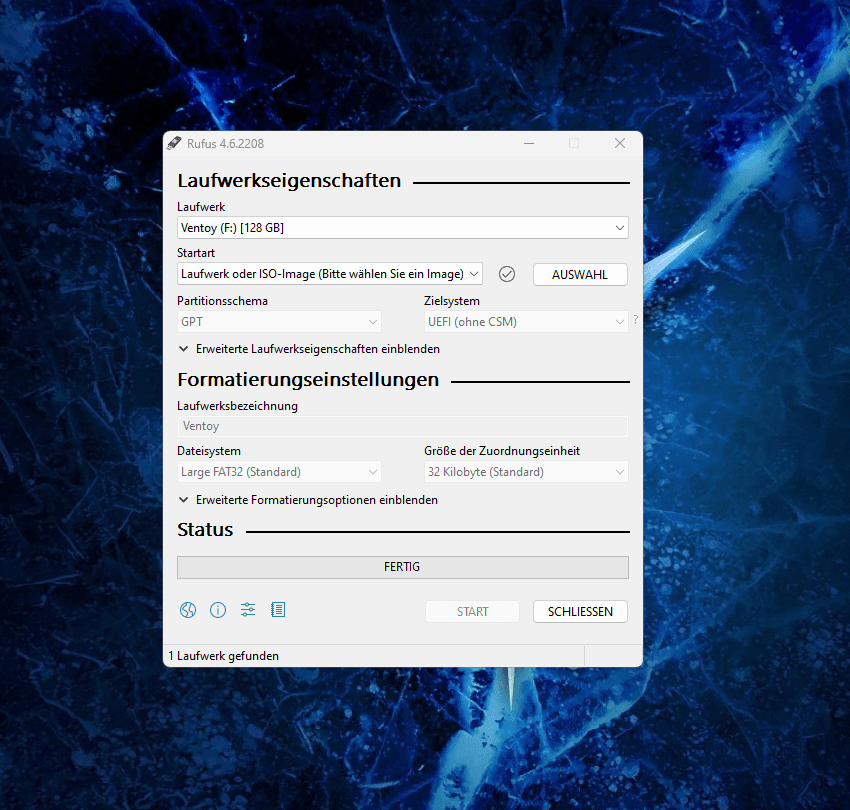Show the log via the log icon

tap(278, 610)
